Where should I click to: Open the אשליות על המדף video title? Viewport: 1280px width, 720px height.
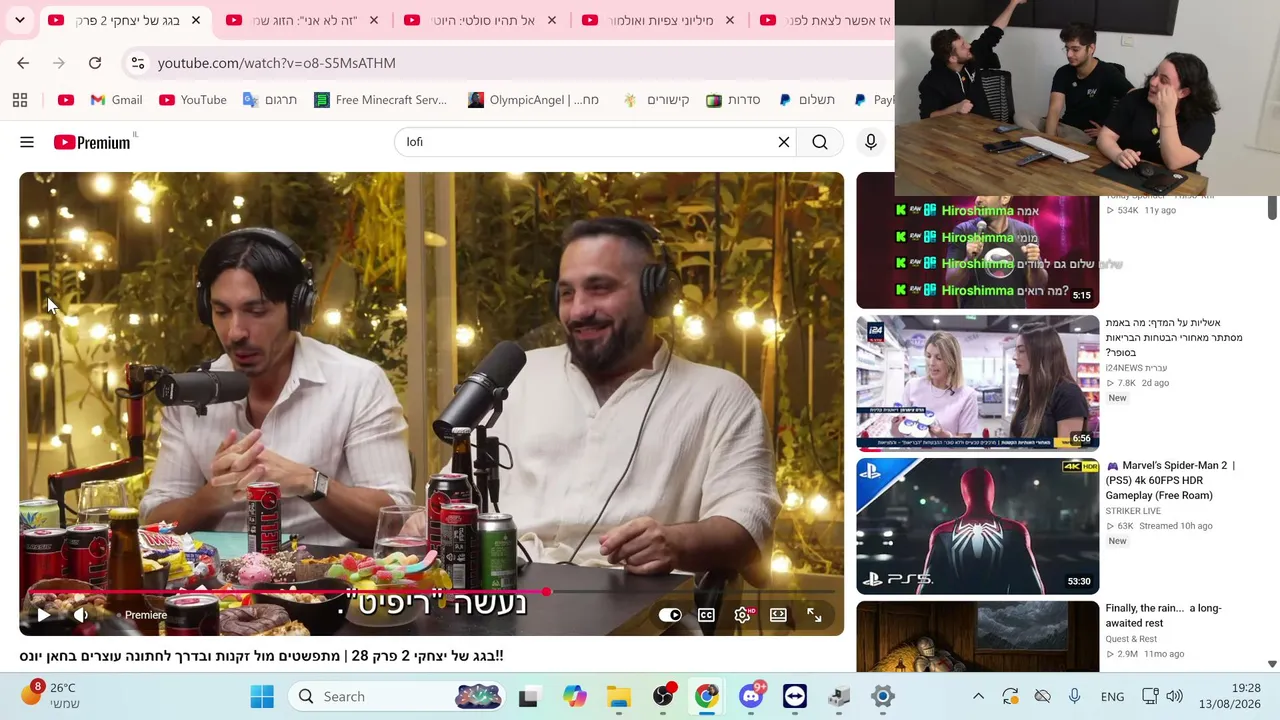tap(1174, 338)
